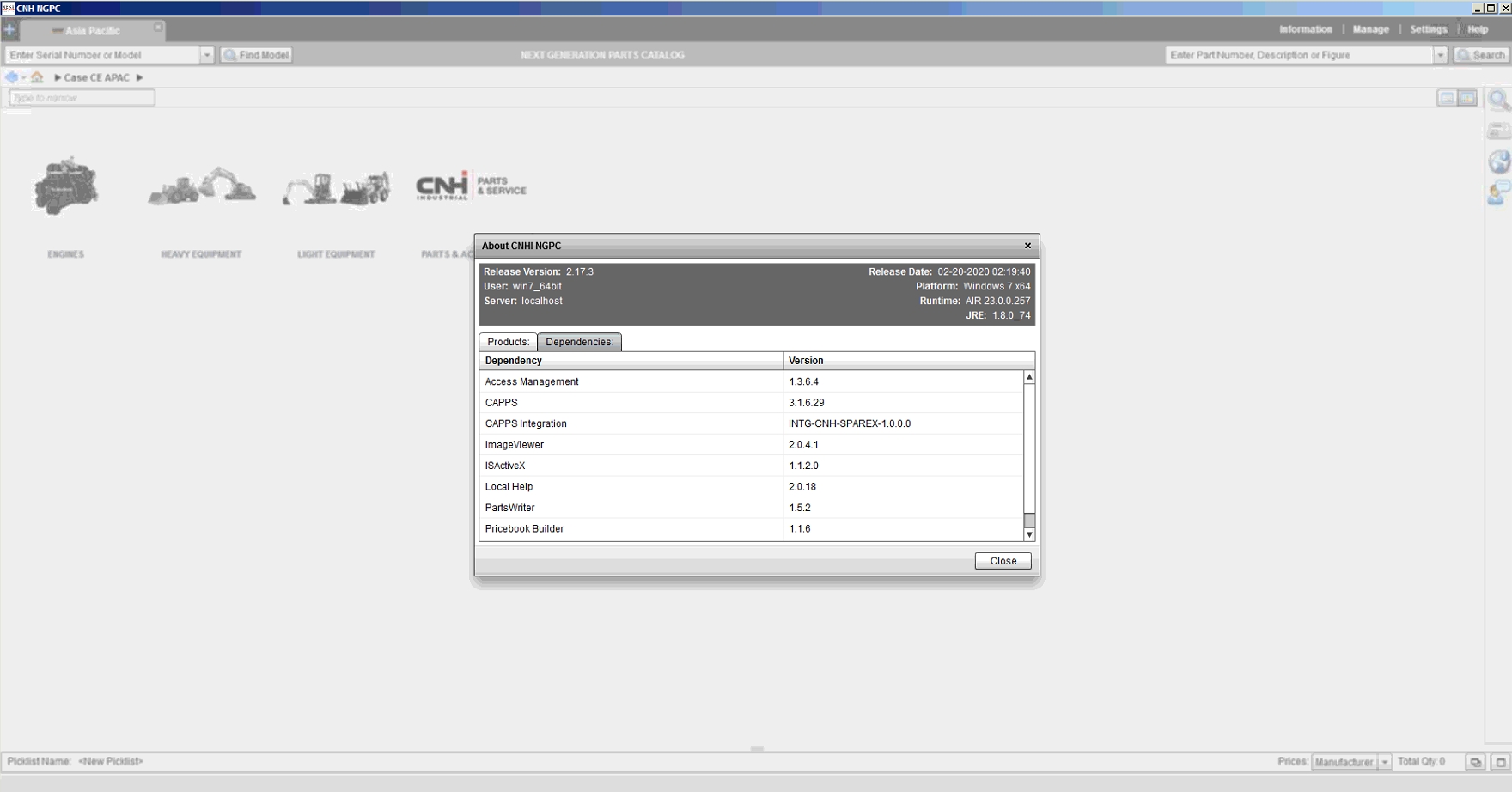Select the ISActiveX row
Screen dimensions: 1512x792
(x=751, y=466)
